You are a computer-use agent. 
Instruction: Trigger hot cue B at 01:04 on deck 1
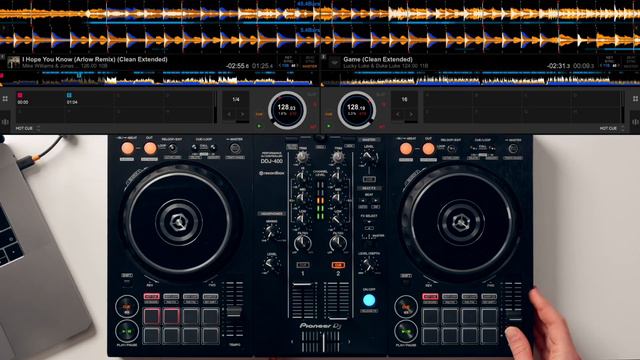click(89, 100)
